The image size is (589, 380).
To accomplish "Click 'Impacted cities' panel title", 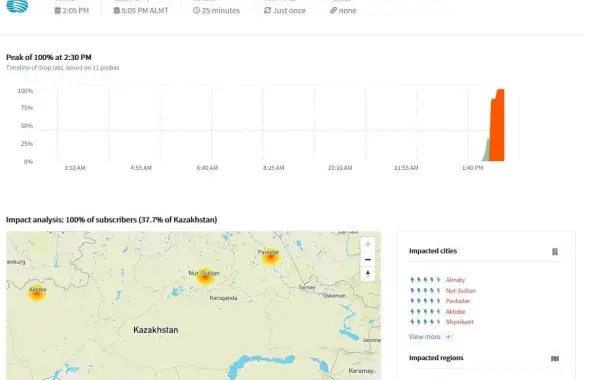I will click(x=433, y=251).
